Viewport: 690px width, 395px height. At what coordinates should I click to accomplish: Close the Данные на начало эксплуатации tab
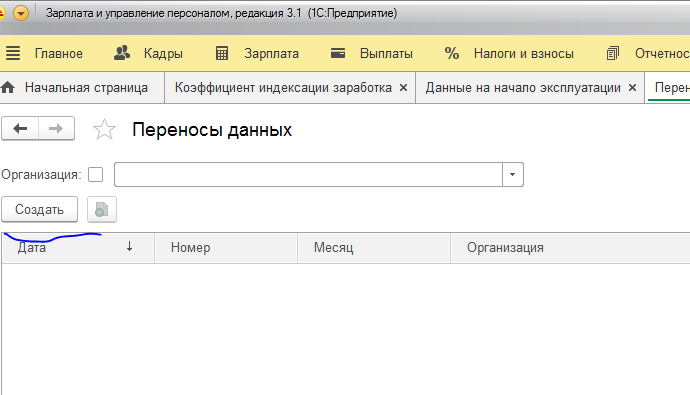pyautogui.click(x=632, y=88)
